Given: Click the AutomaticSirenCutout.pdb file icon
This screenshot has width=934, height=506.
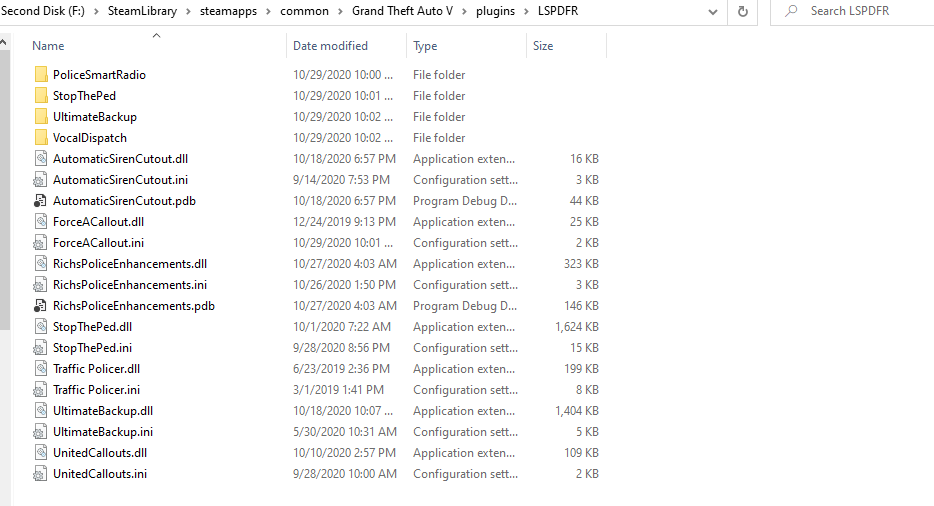Looking at the screenshot, I should 41,201.
